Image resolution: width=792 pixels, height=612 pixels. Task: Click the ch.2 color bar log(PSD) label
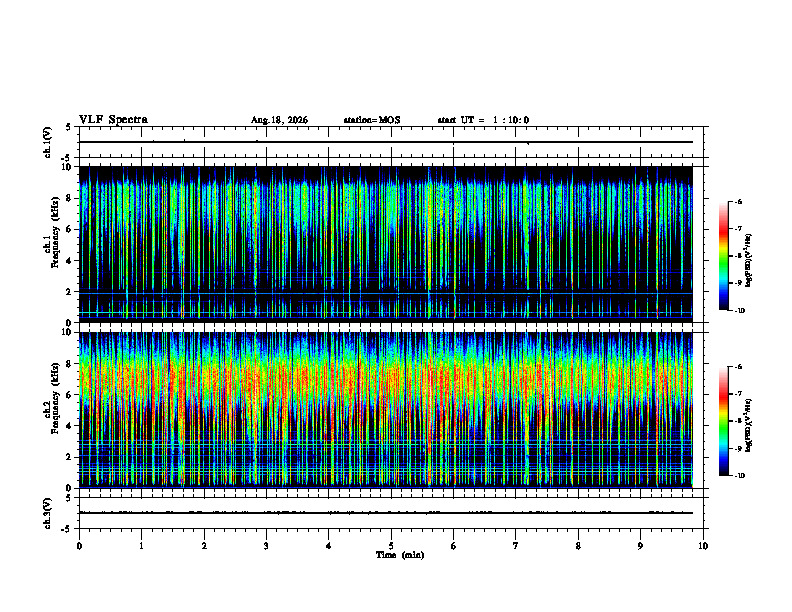749,425
